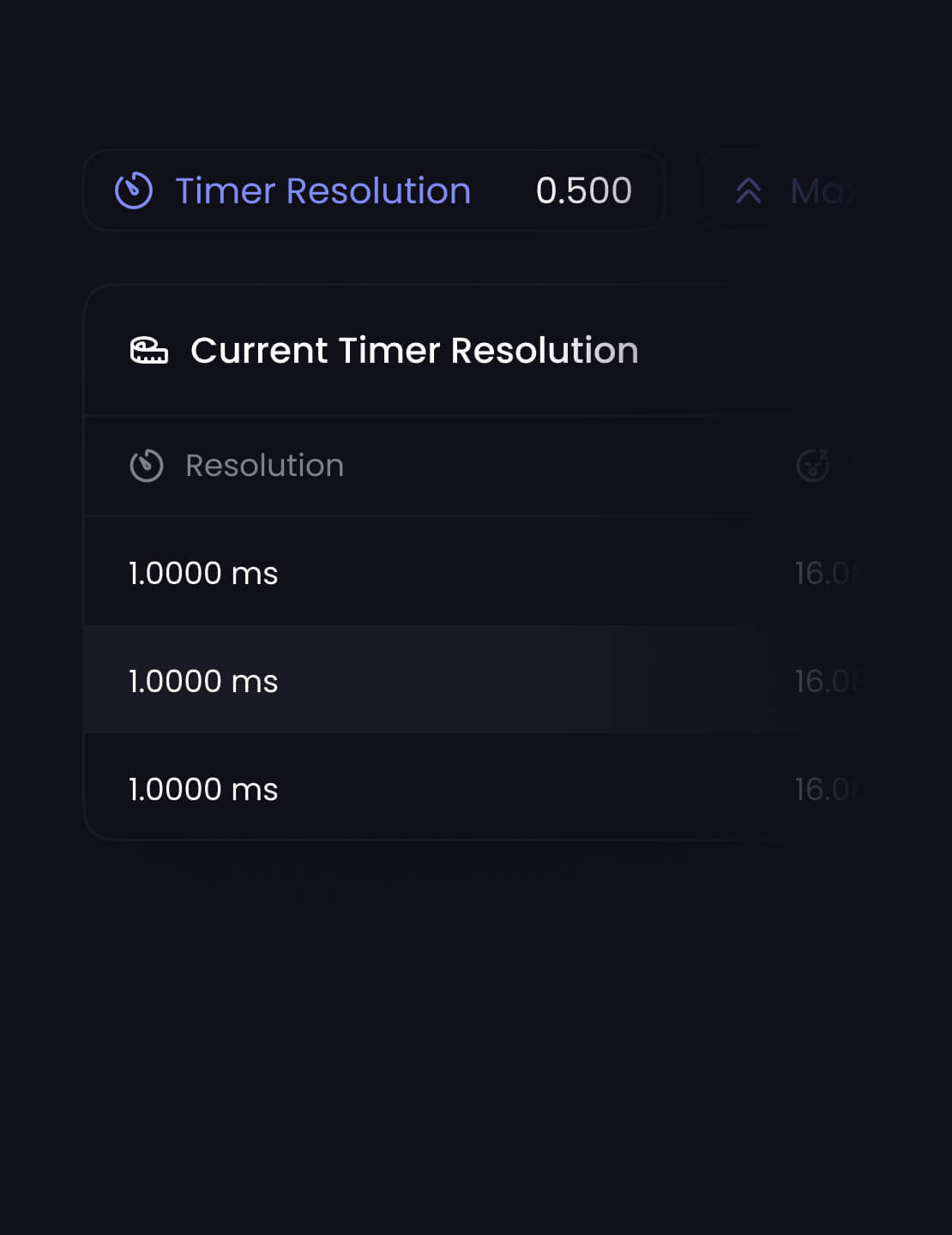Screen dimensions: 952x1235
Task: Select the bottom 1.0000 ms row
Action: click(202, 789)
